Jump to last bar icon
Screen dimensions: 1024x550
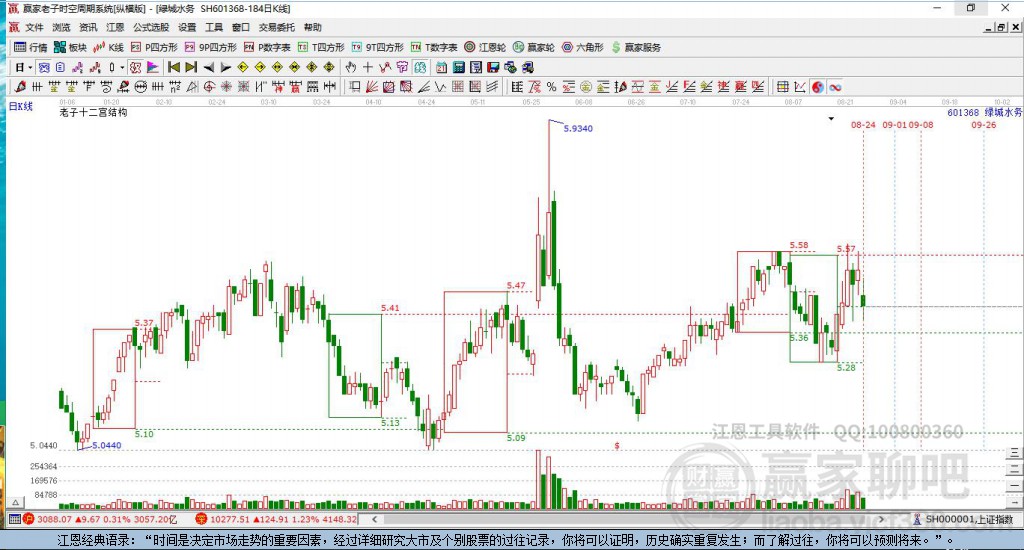[x=191, y=67]
